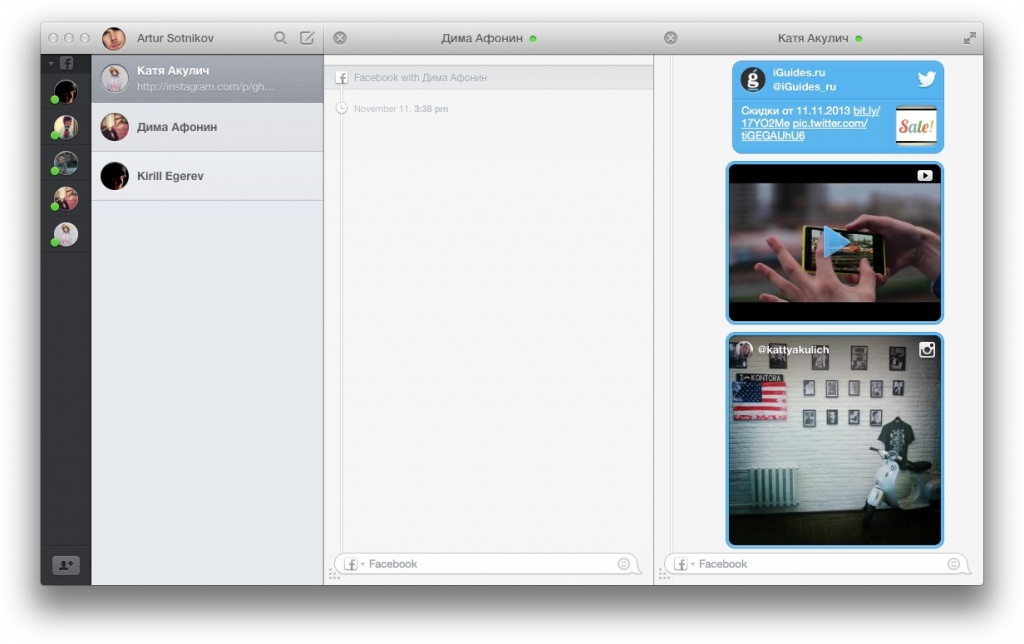The width and height of the screenshot is (1024, 644).
Task: Compose a new message with pencil icon
Action: click(x=307, y=38)
